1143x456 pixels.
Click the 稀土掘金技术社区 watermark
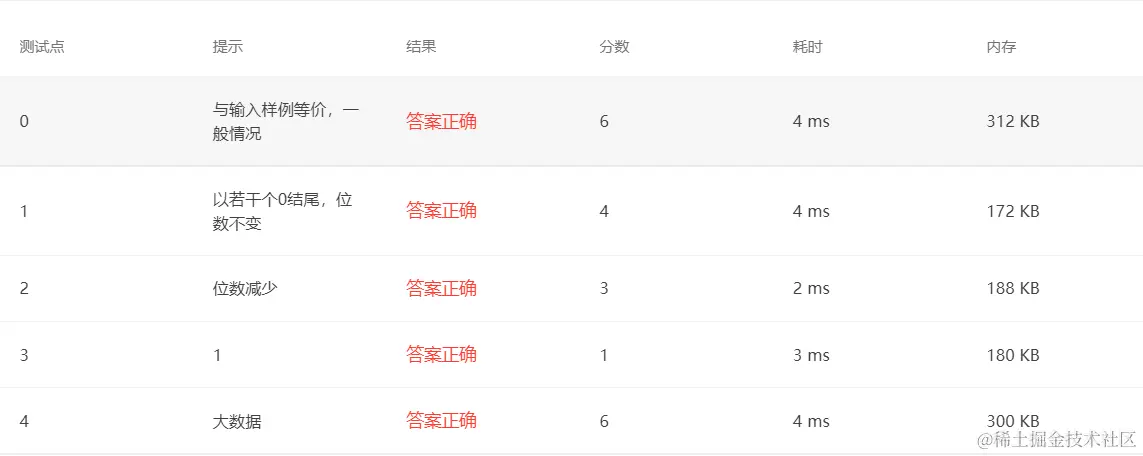[x=1057, y=440]
